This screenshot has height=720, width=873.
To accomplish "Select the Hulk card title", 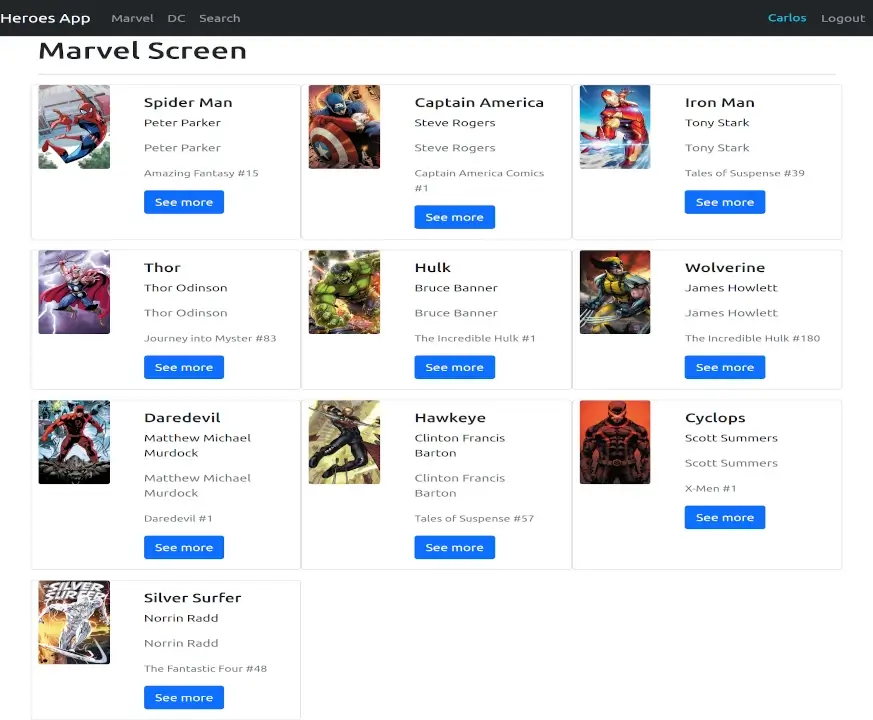I will (x=433, y=268).
